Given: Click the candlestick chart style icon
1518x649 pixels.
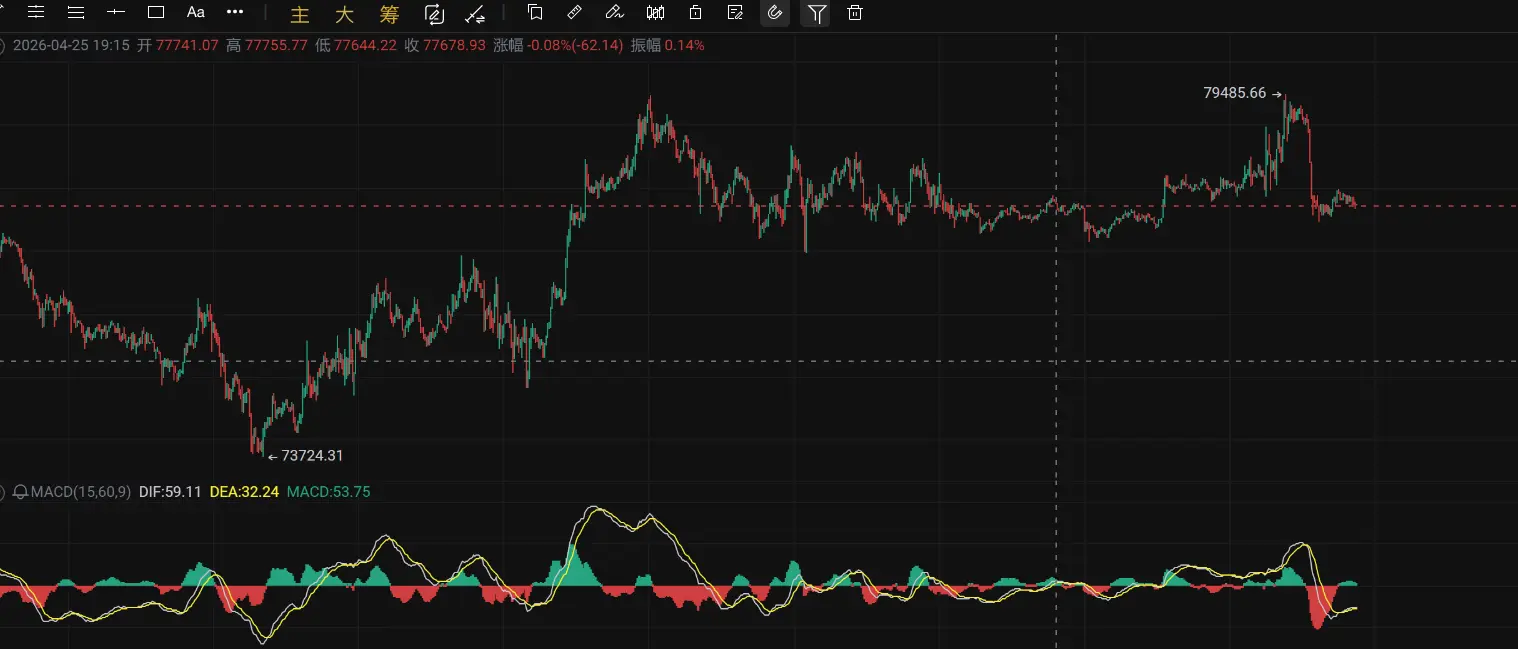Looking at the screenshot, I should click(x=656, y=12).
